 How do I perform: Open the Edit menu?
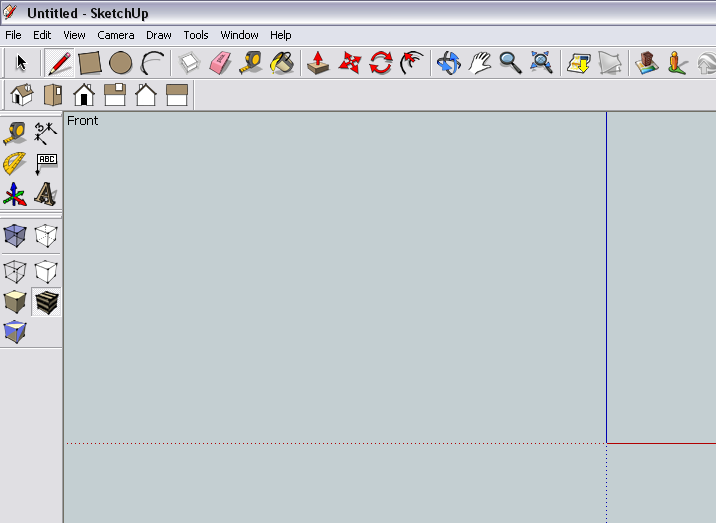pos(42,35)
